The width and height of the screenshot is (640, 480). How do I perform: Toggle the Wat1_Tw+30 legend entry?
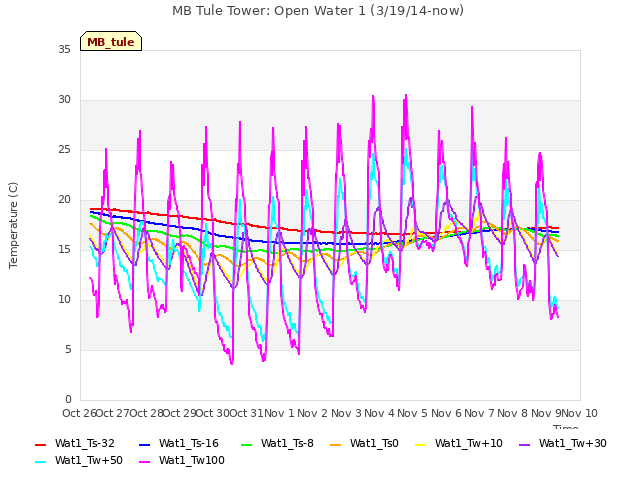(562, 443)
